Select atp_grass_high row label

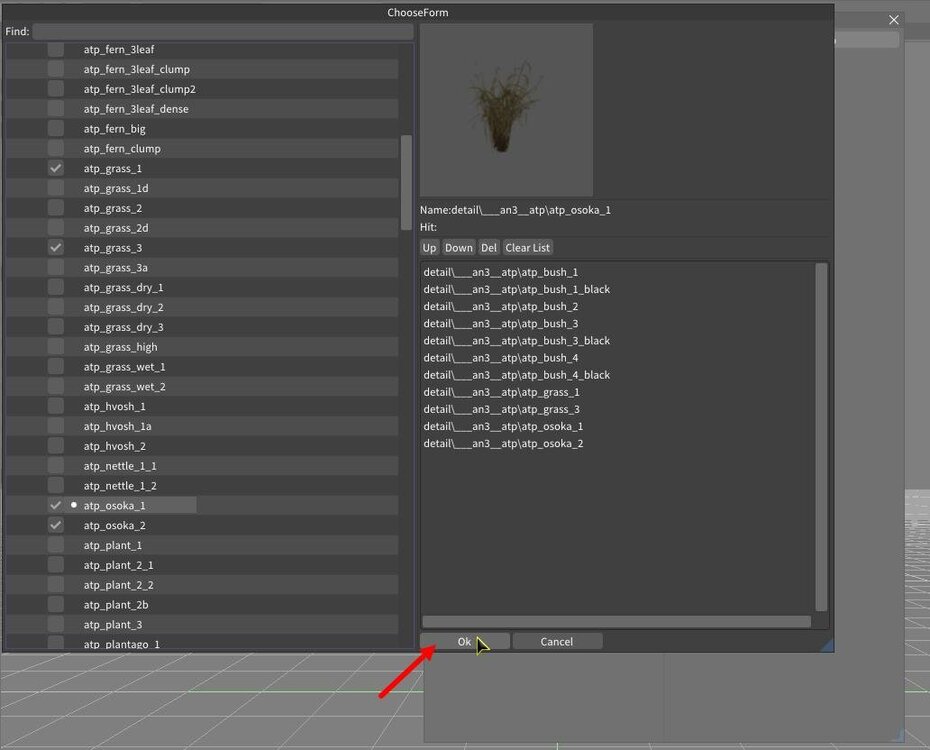[120, 347]
